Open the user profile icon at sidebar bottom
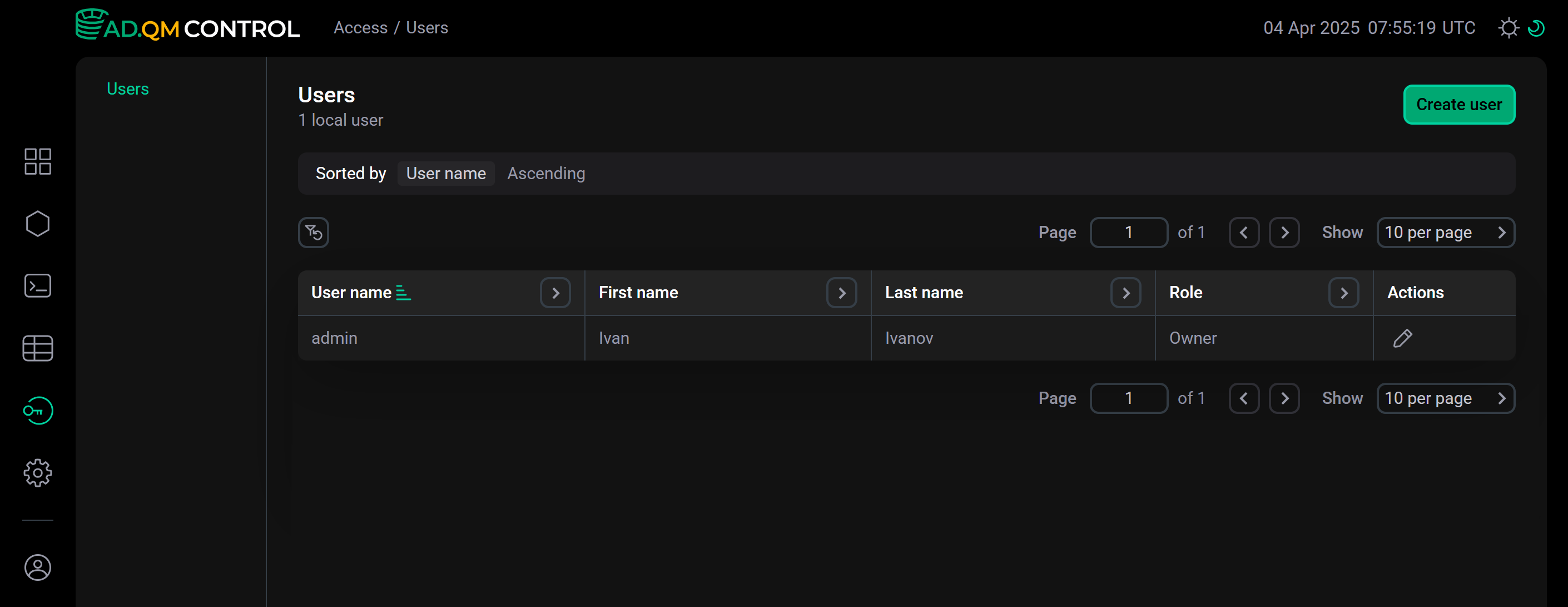The height and width of the screenshot is (607, 1568). (x=38, y=567)
